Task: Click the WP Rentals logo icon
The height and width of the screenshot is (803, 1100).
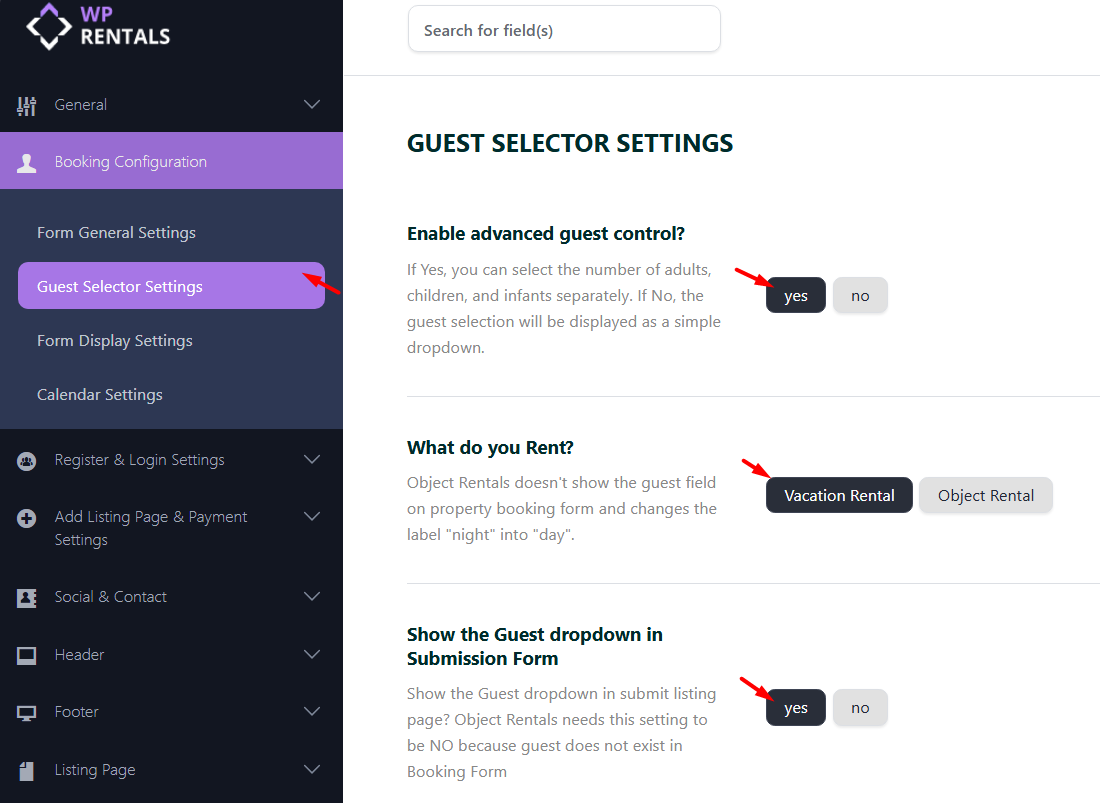Action: pos(49,27)
